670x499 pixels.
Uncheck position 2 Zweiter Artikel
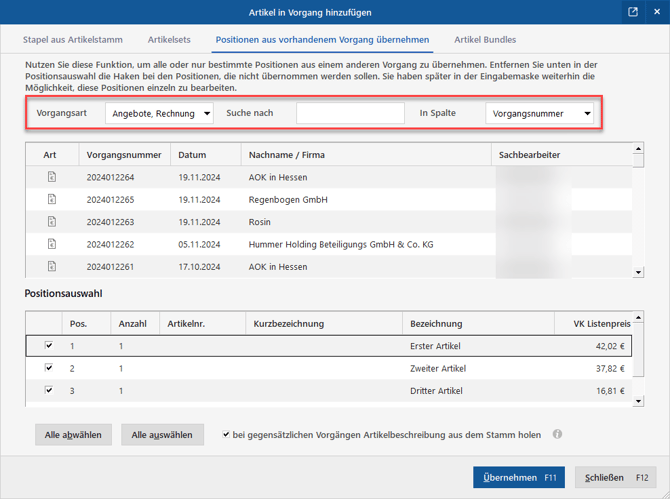[49, 367]
